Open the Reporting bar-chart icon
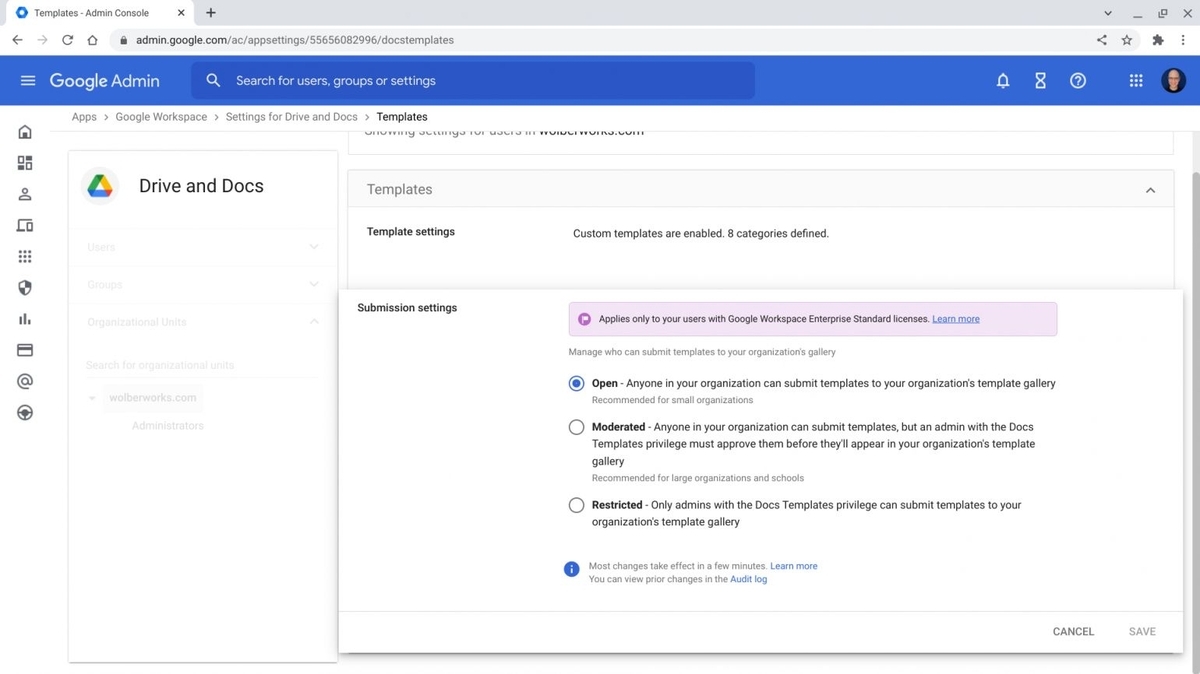This screenshot has width=1200, height=674. click(24, 318)
